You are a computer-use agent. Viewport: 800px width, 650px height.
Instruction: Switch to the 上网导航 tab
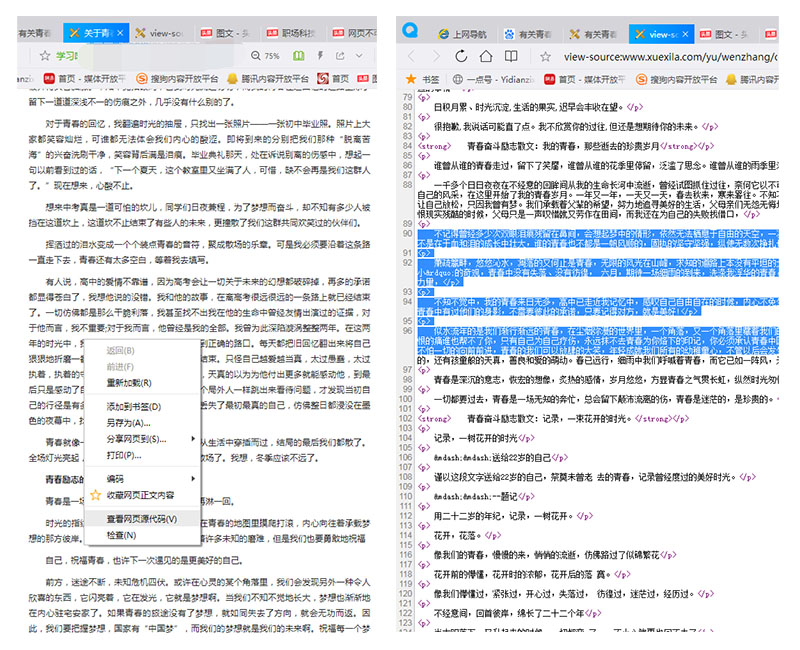coord(462,30)
